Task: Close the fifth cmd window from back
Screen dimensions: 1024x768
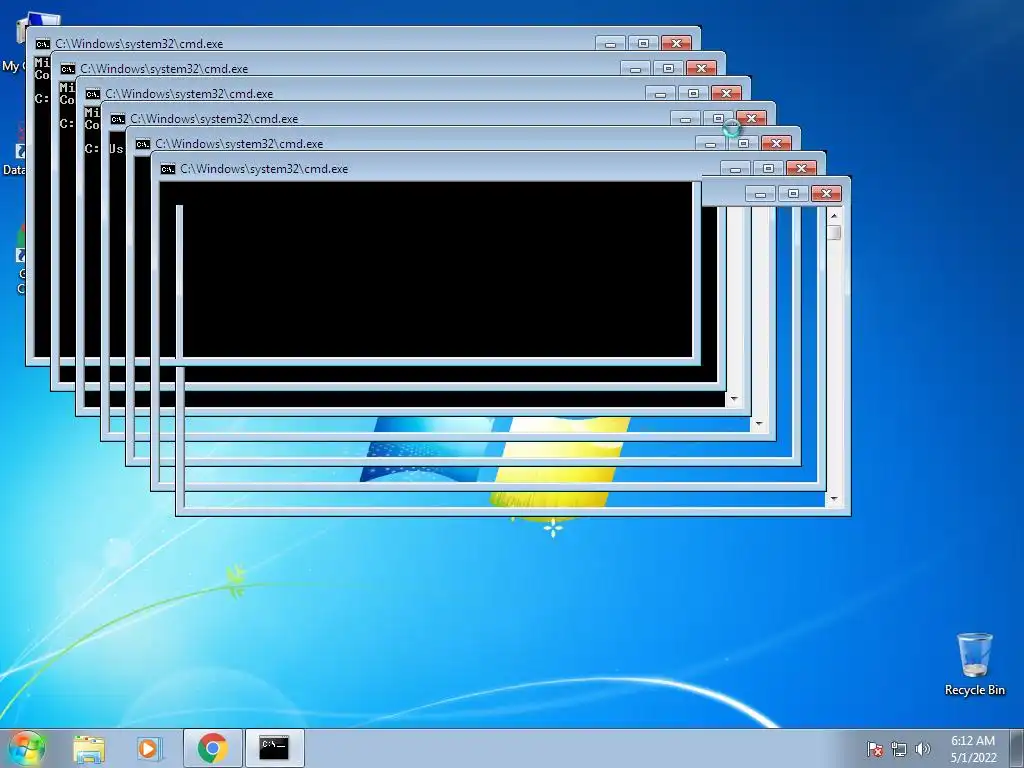Action: pyautogui.click(x=776, y=144)
